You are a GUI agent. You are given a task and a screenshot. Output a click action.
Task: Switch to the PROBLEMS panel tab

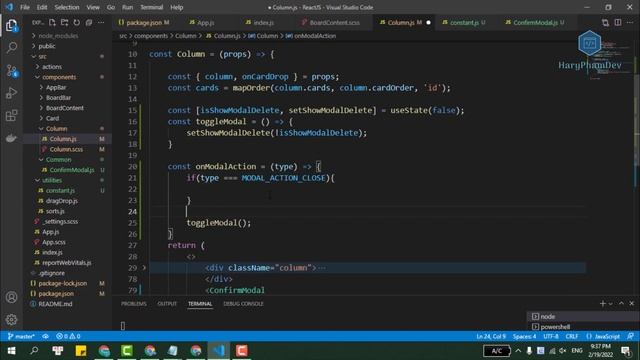tap(133, 304)
